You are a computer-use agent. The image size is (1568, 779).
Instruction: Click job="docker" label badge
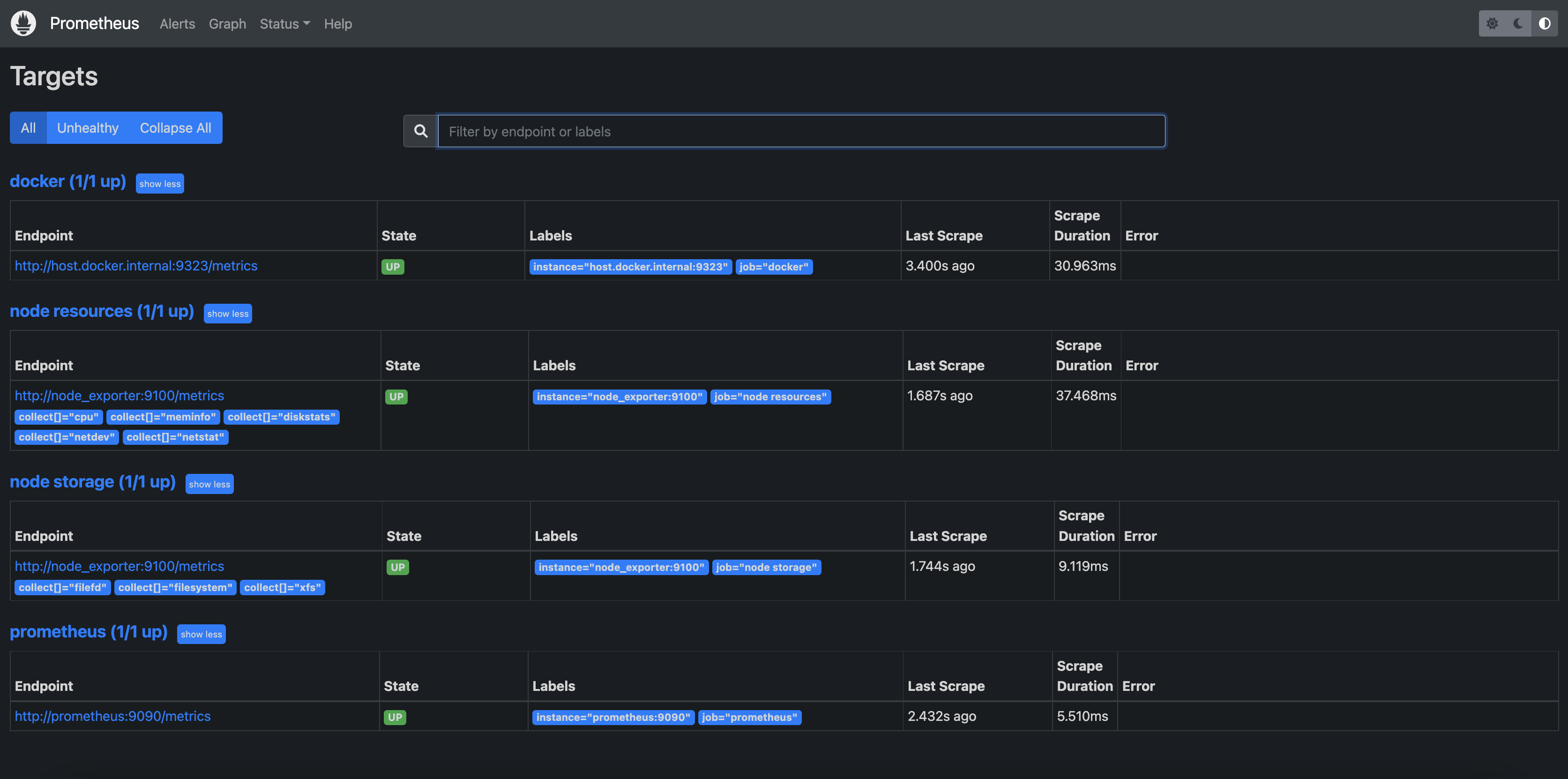774,267
